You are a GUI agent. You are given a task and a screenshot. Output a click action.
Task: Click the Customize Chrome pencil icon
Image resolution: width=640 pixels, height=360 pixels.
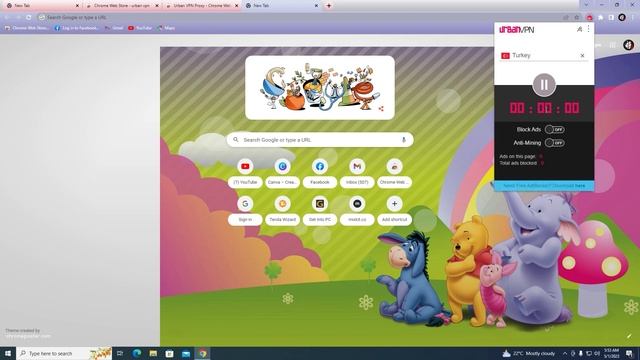[629, 336]
